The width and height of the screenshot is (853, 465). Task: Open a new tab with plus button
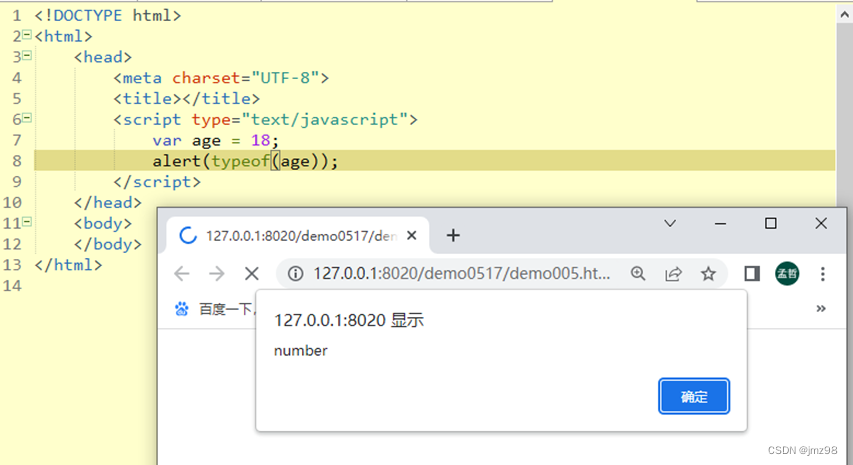(x=453, y=235)
